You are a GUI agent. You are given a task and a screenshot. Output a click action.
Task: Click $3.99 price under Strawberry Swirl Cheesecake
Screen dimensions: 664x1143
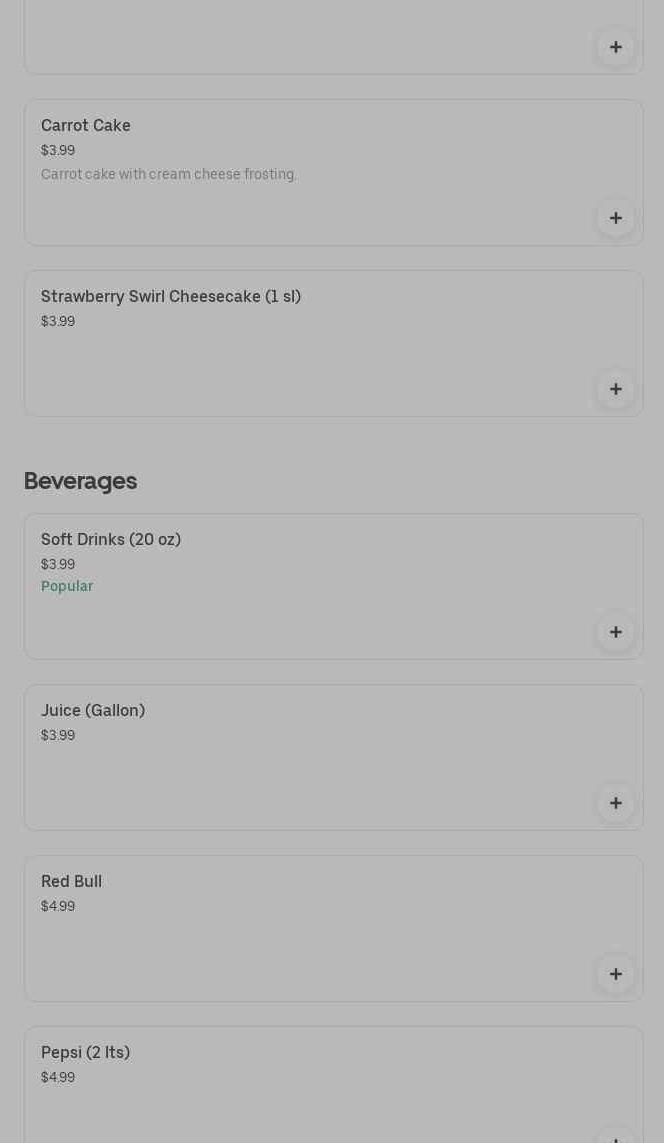pyautogui.click(x=58, y=321)
